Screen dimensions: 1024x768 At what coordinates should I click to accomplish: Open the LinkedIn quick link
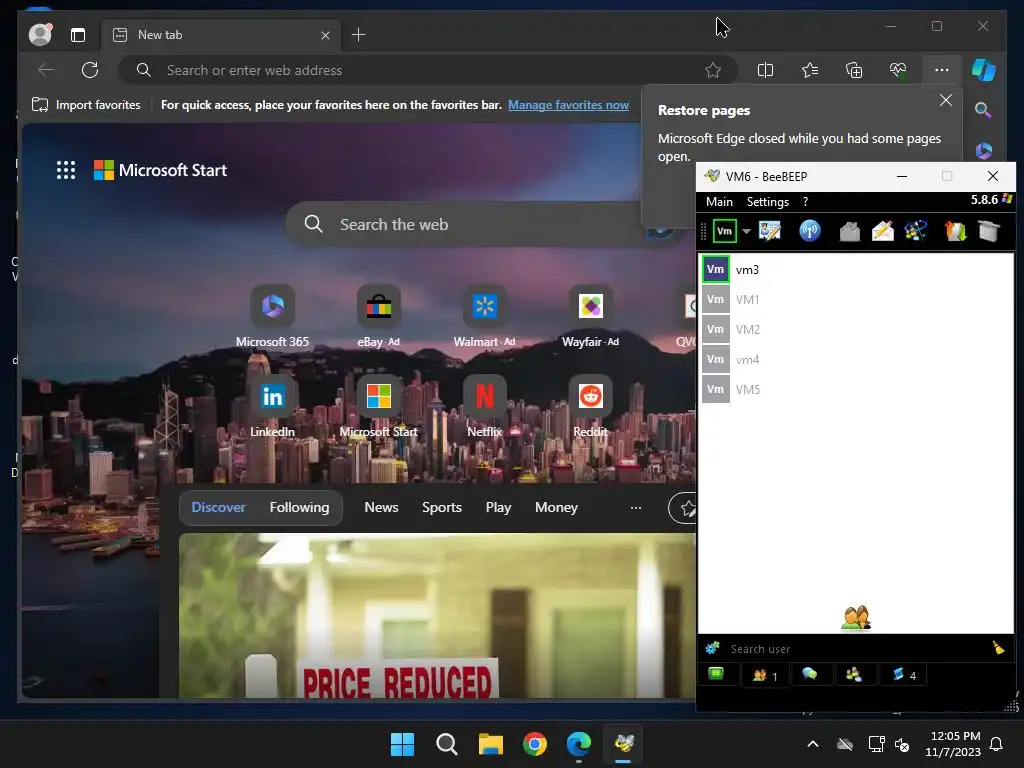pos(272,407)
